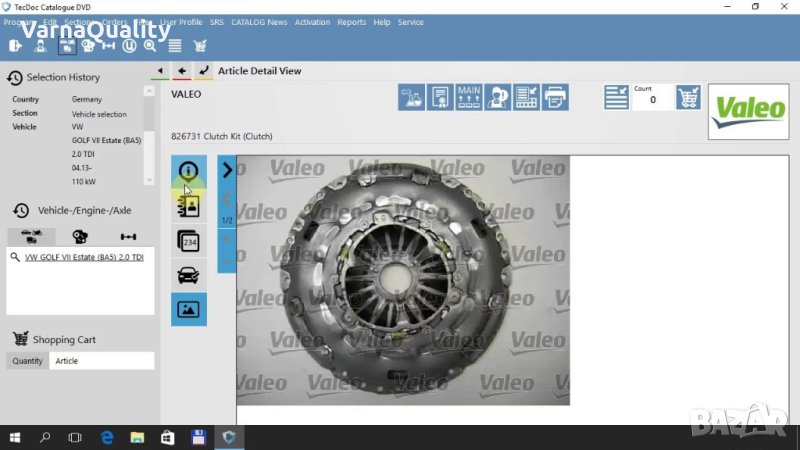The image size is (800, 450).
Task: Click the red-underlined left arrow button
Action: point(182,71)
